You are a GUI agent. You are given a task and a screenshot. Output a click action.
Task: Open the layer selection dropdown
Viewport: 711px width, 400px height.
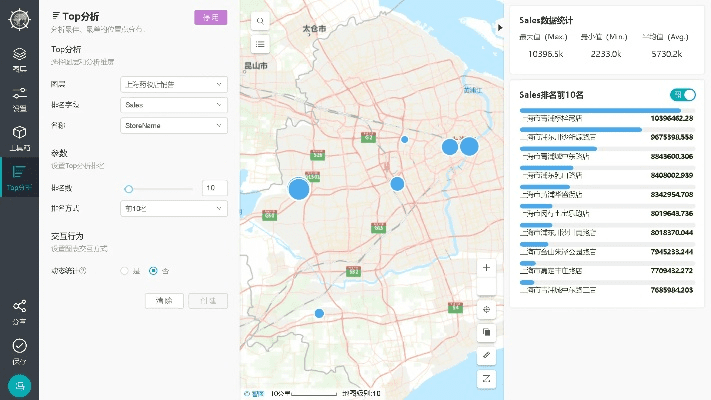click(173, 84)
